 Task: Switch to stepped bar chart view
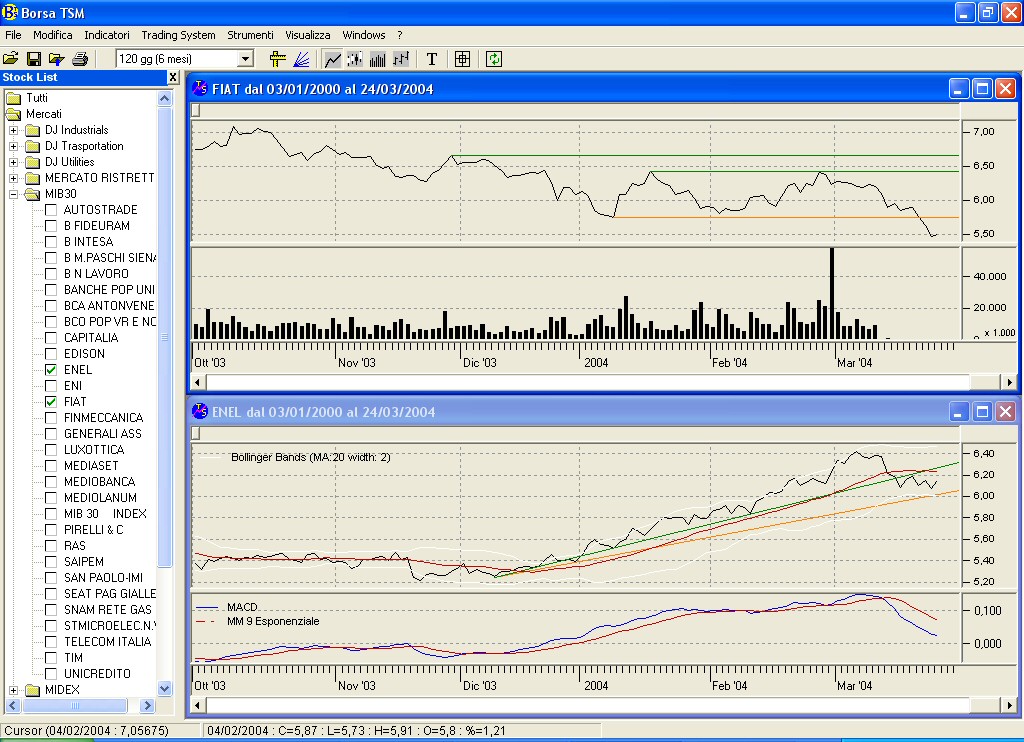click(400, 59)
